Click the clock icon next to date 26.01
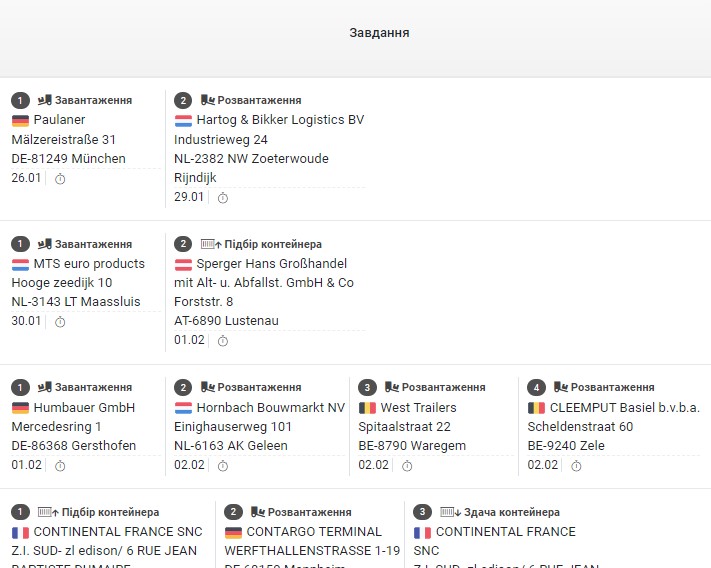The height and width of the screenshot is (568, 711). coord(60,179)
